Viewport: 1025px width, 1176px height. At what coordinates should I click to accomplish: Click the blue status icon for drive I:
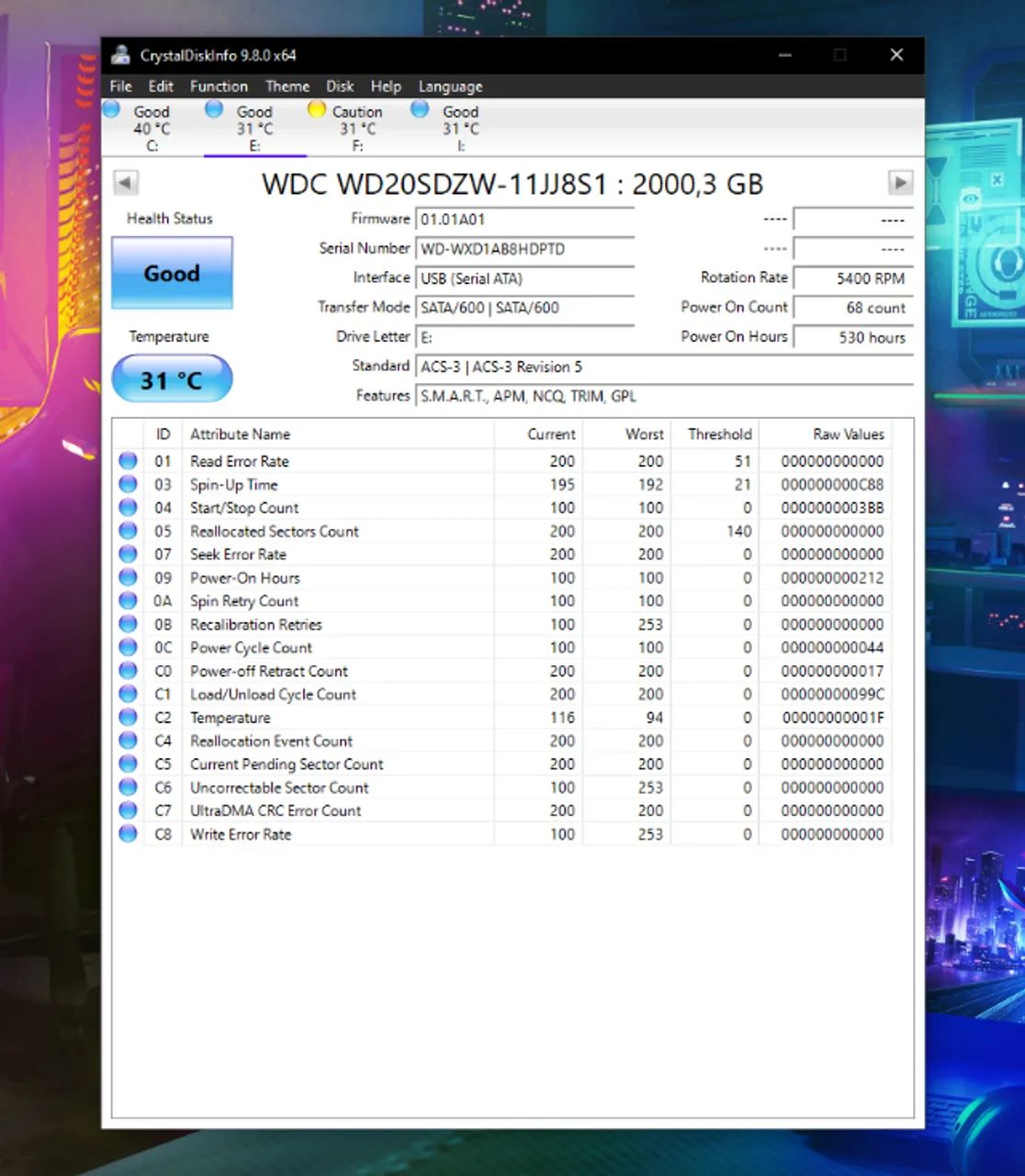[x=420, y=109]
